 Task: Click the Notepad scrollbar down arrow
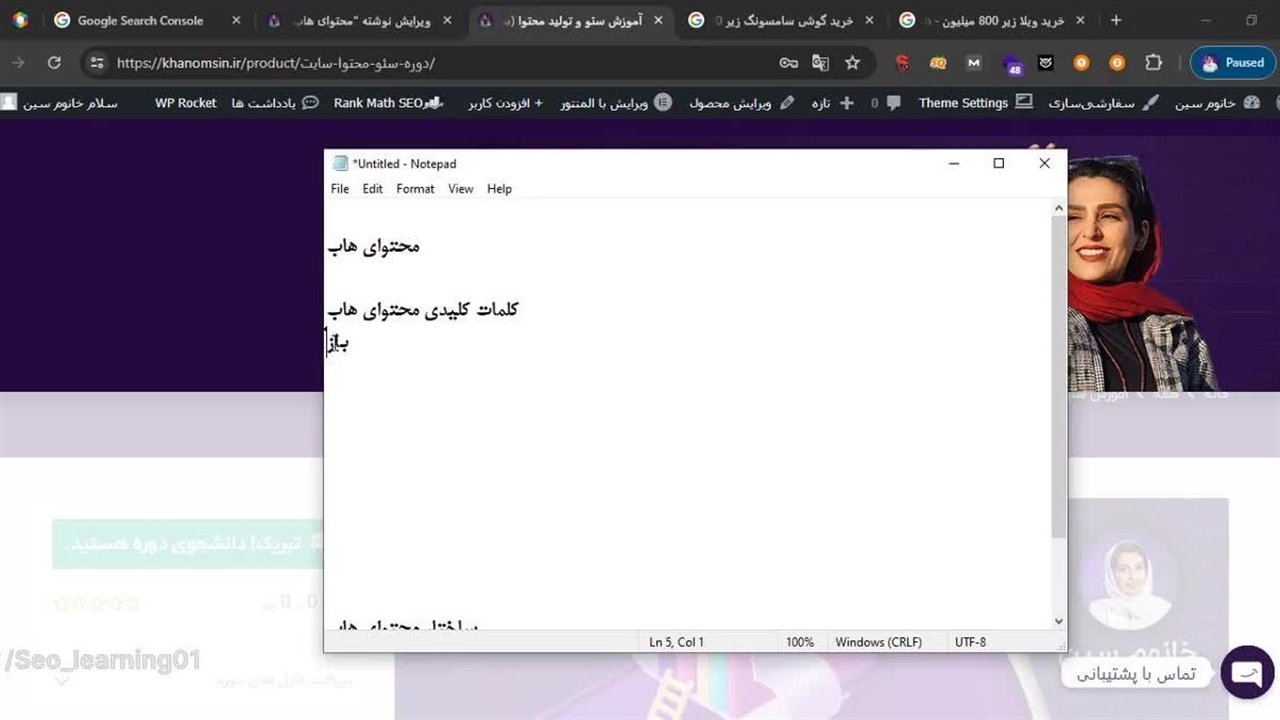(1059, 621)
